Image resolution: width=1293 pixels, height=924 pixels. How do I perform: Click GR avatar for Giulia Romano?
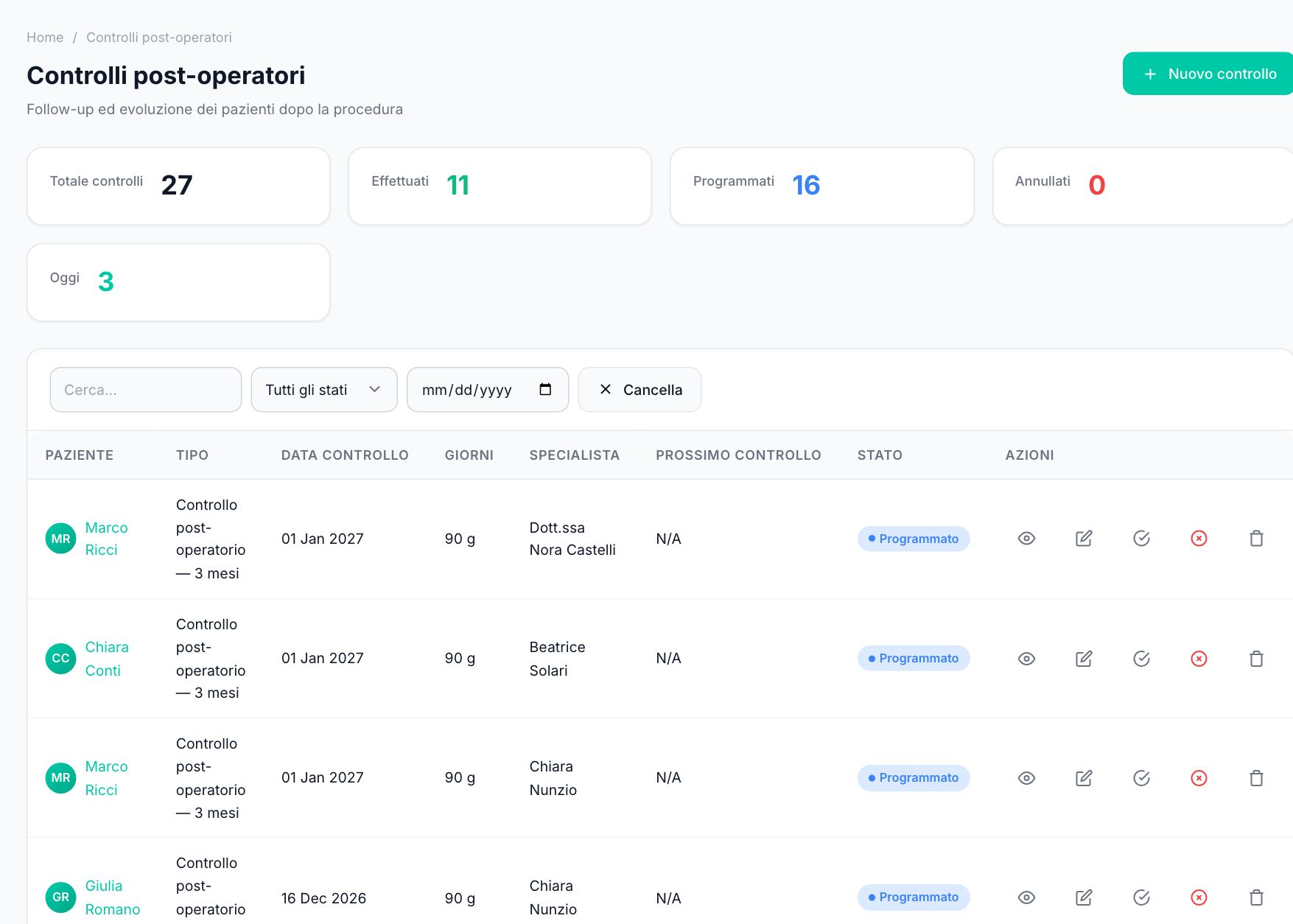(x=60, y=897)
